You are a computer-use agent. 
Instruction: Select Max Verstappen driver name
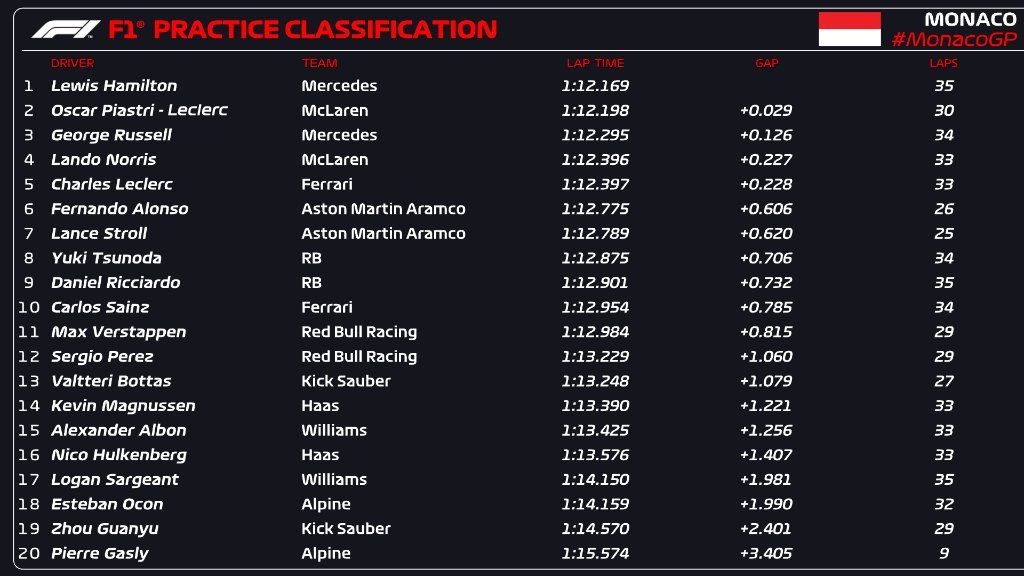click(x=118, y=332)
